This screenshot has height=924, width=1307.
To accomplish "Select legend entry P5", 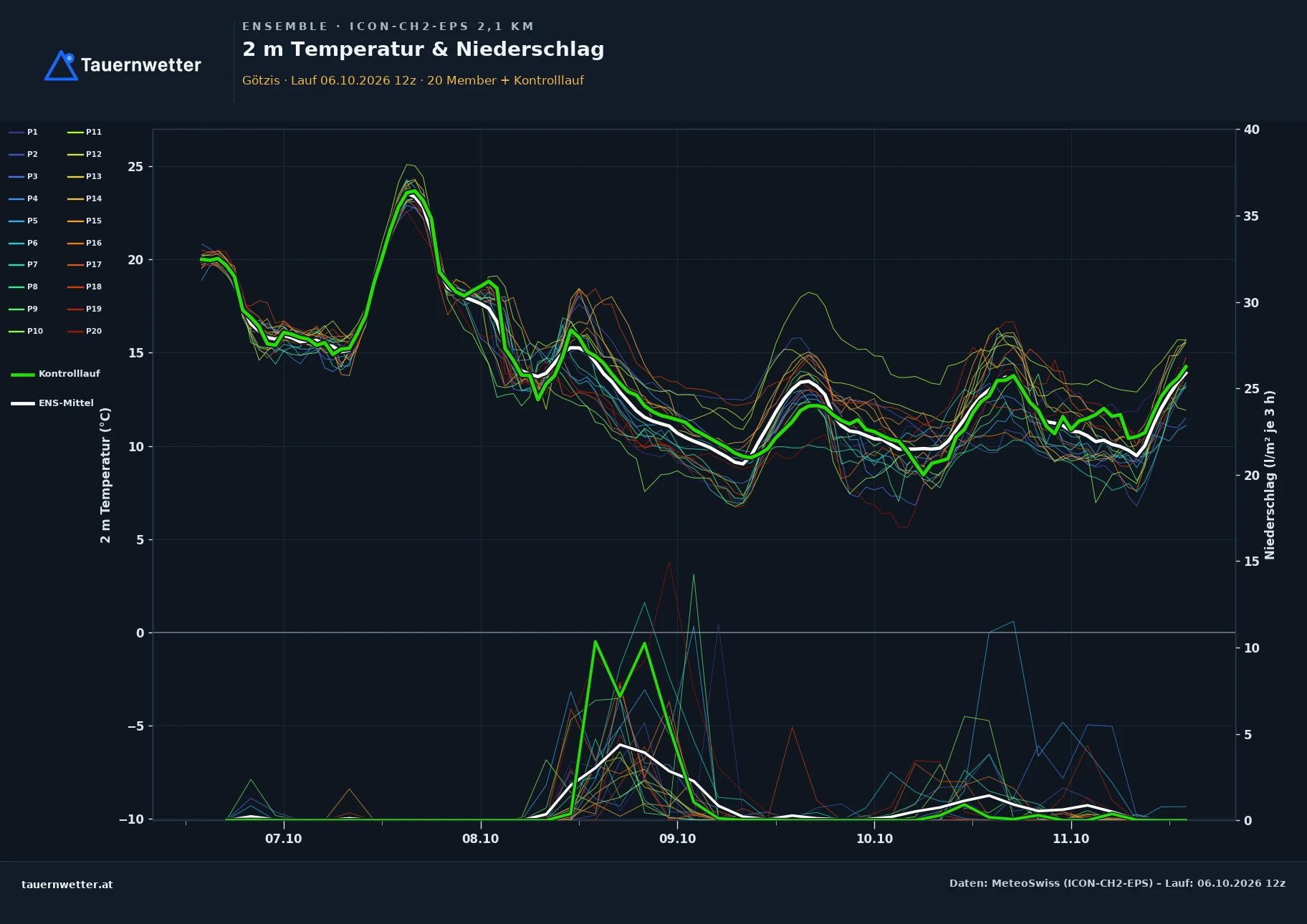I will coord(23,221).
